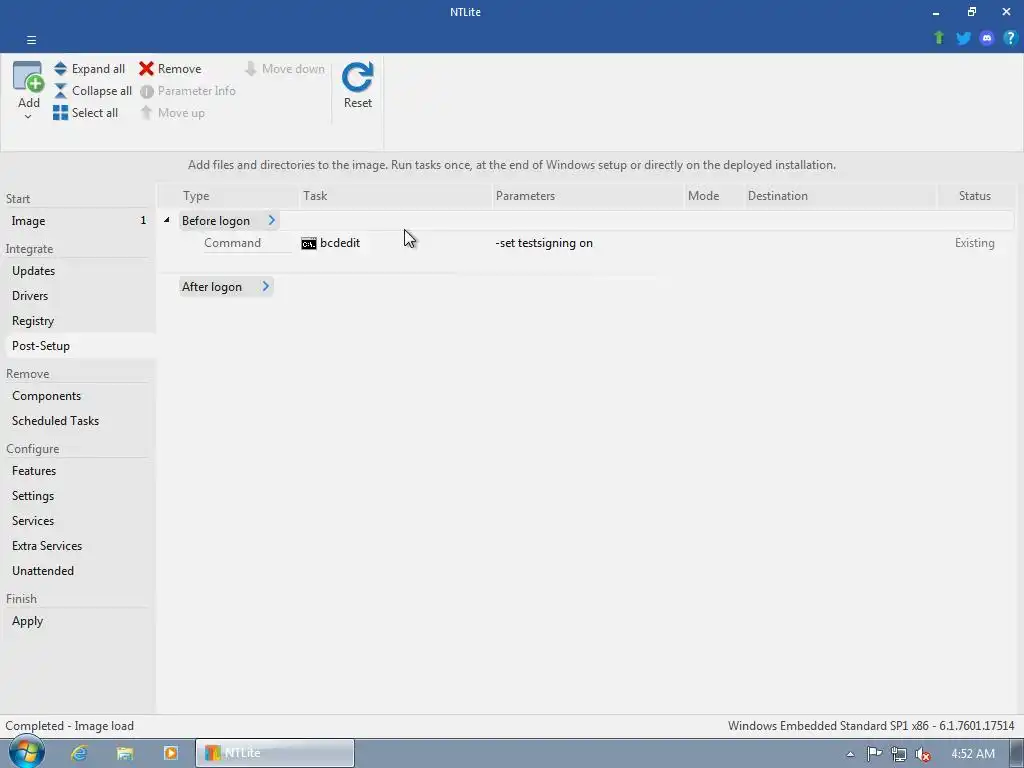Open the Features page in sidebar
The image size is (1024, 768).
click(78, 471)
